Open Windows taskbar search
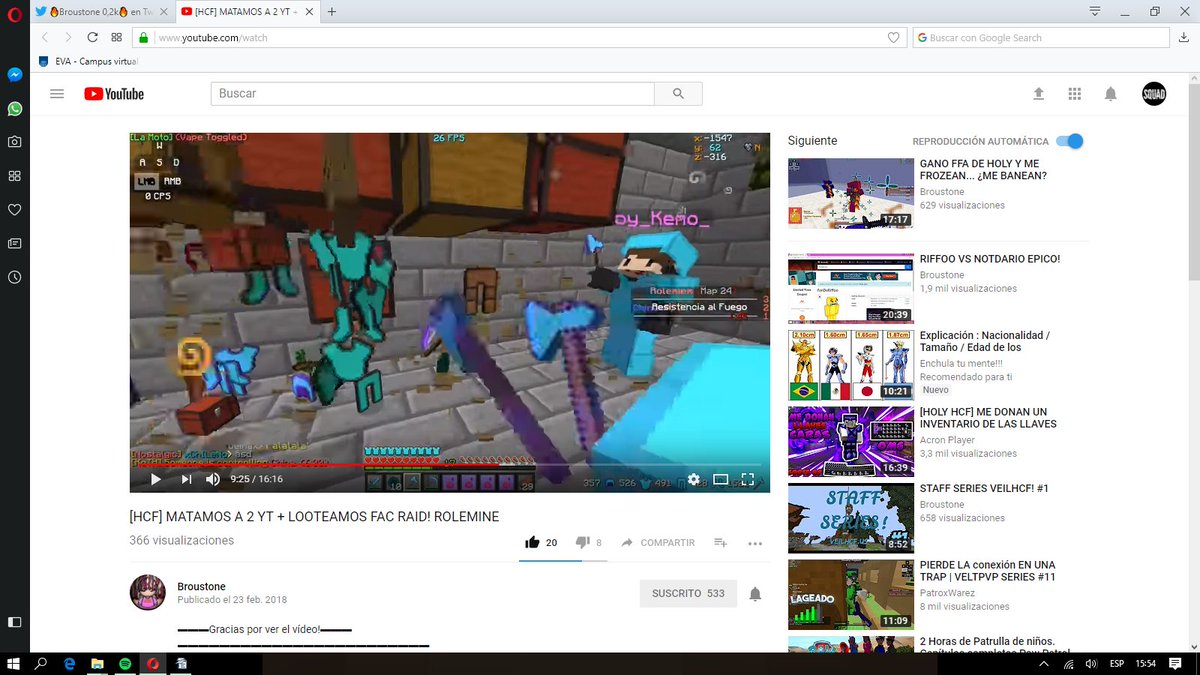The width and height of the screenshot is (1200, 675). point(42,663)
